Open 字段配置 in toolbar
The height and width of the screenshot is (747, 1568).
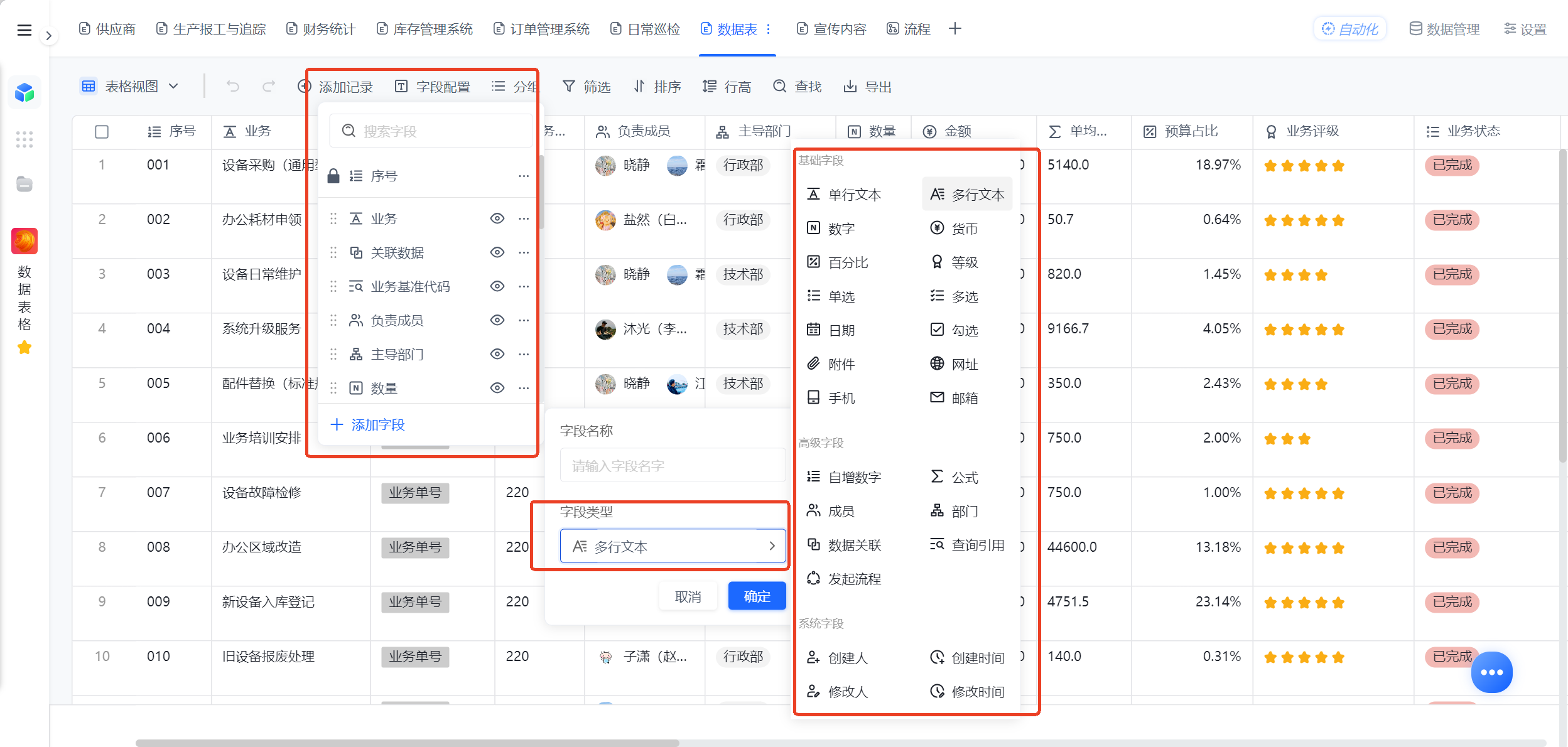coord(433,87)
